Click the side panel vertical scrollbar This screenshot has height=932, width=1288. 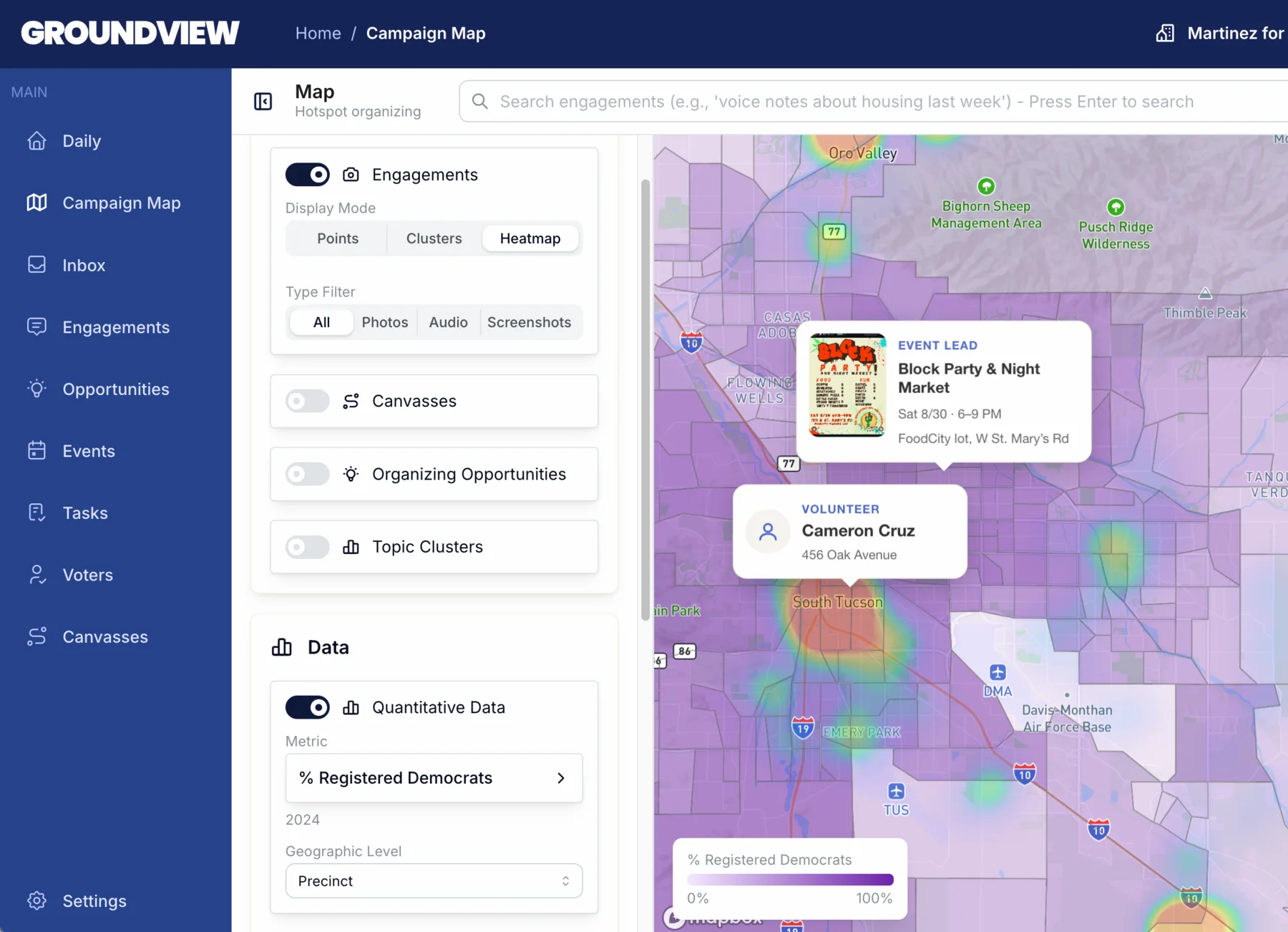pos(645,399)
